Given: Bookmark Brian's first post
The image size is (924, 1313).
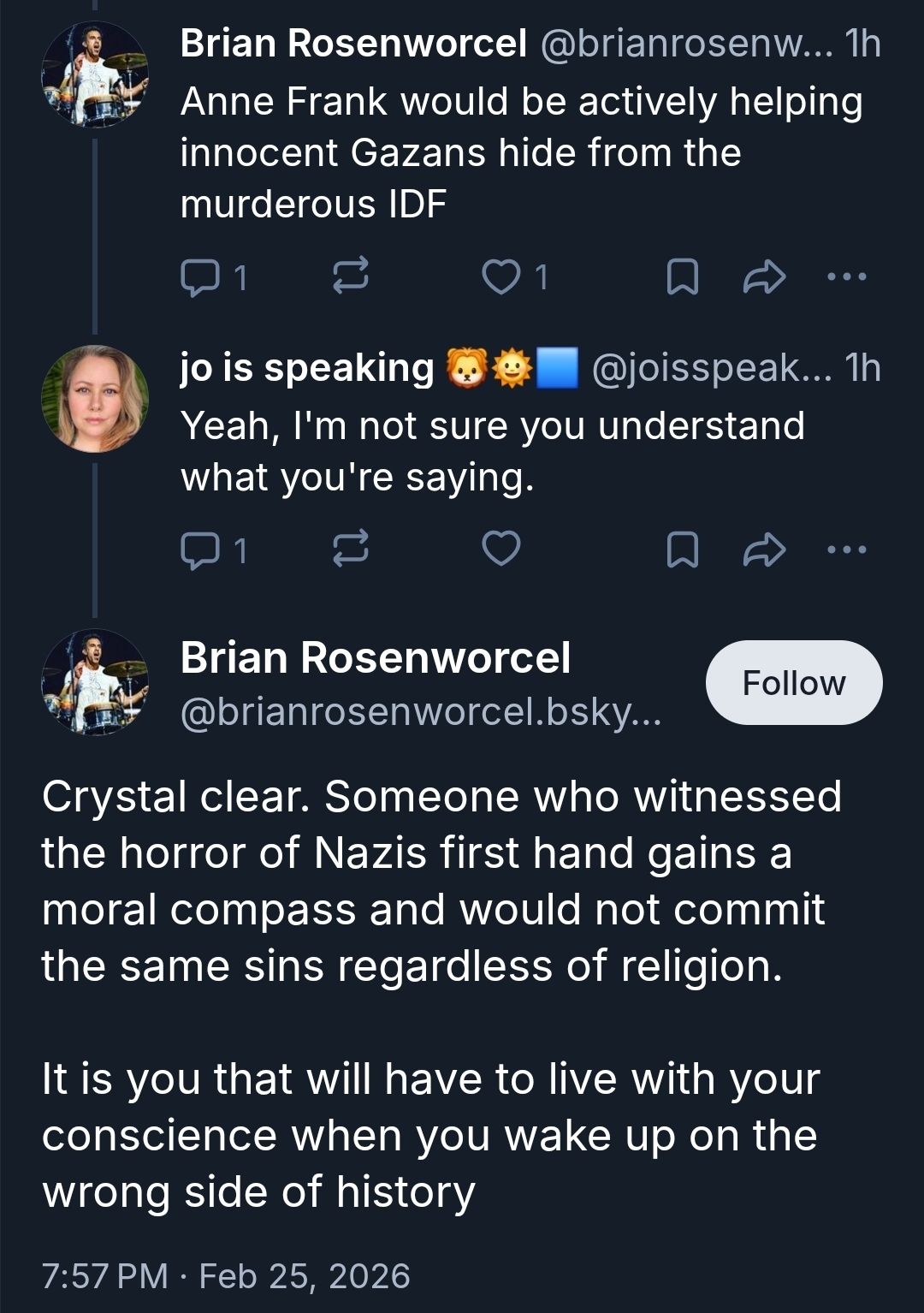Looking at the screenshot, I should (x=682, y=277).
